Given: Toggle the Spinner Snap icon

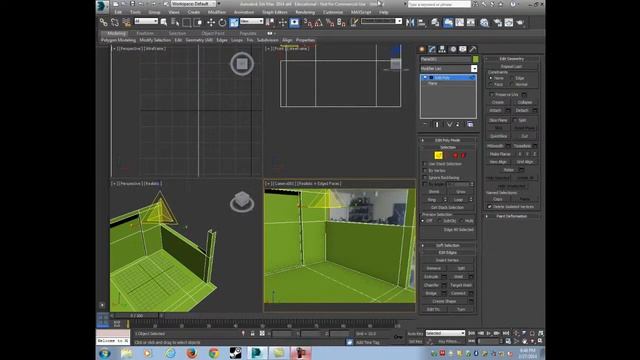Looking at the screenshot, I should [341, 22].
